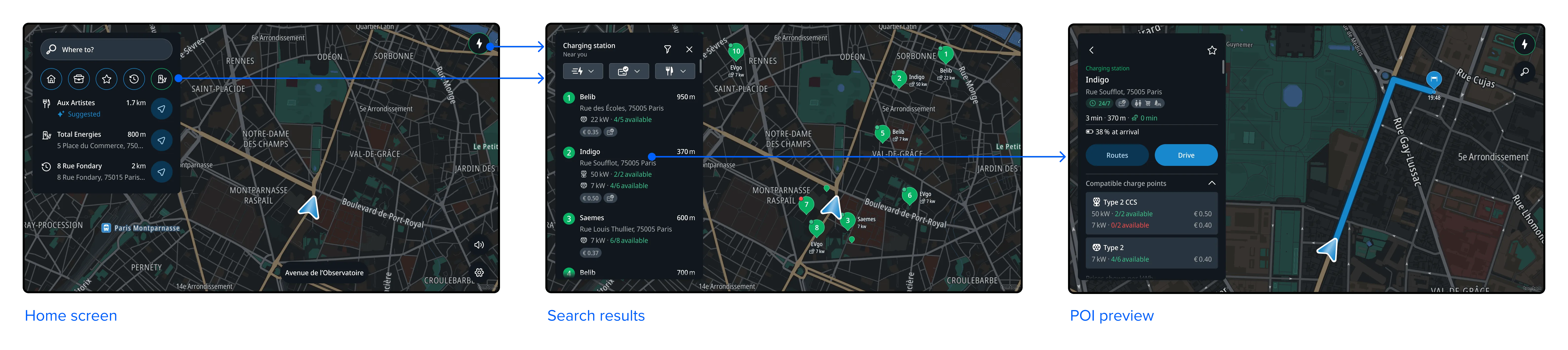Image resolution: width=1568 pixels, height=350 pixels.
Task: Open Recent destinations clock shortcut on Home screen
Action: [x=134, y=79]
